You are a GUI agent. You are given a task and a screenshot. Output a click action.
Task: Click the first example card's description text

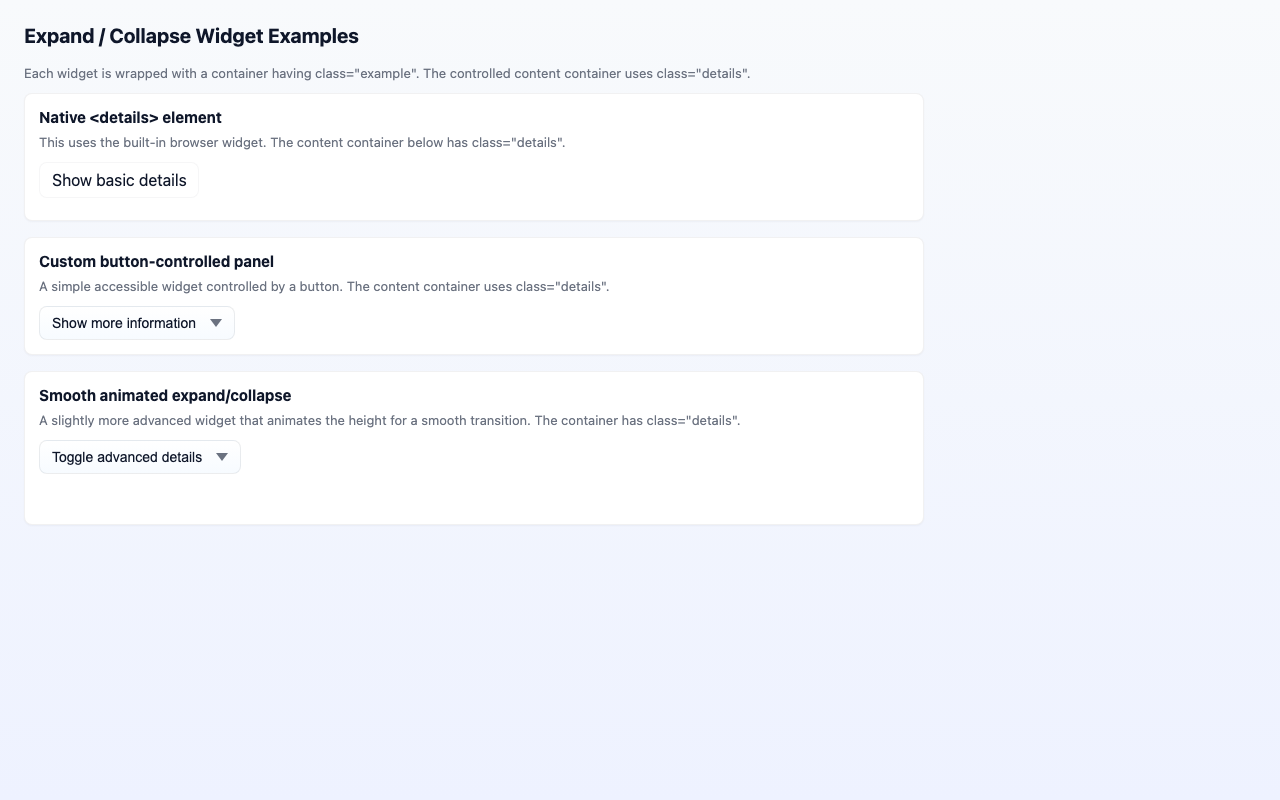[x=302, y=142]
